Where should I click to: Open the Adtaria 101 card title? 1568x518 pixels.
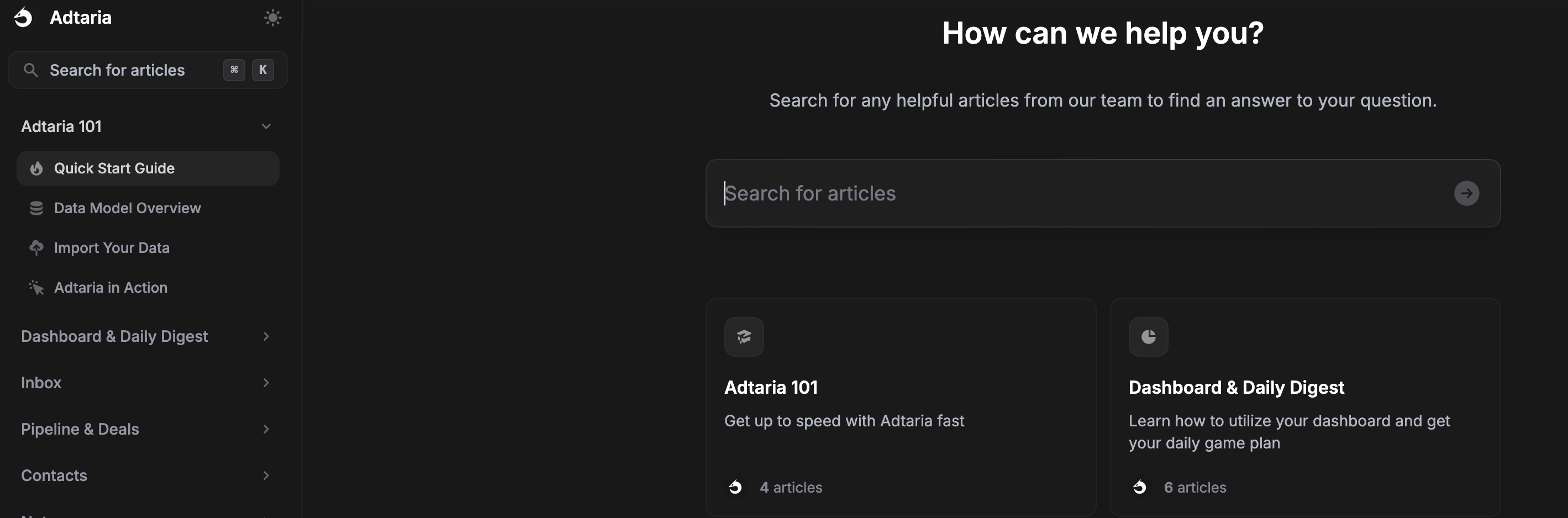[771, 387]
